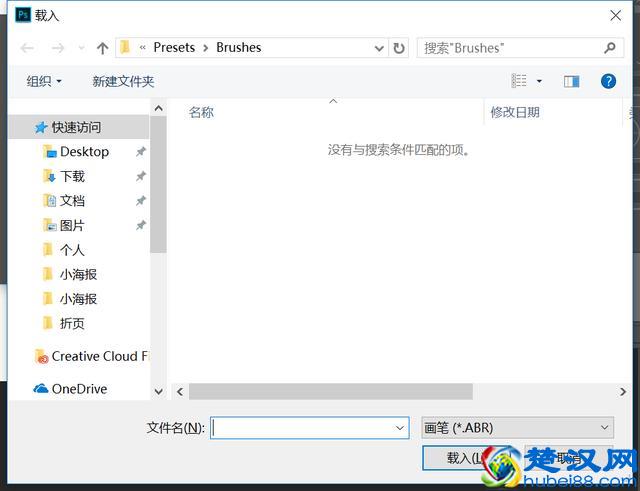Open 图片 folder in sidebar
This screenshot has height=491, width=640.
[x=72, y=225]
